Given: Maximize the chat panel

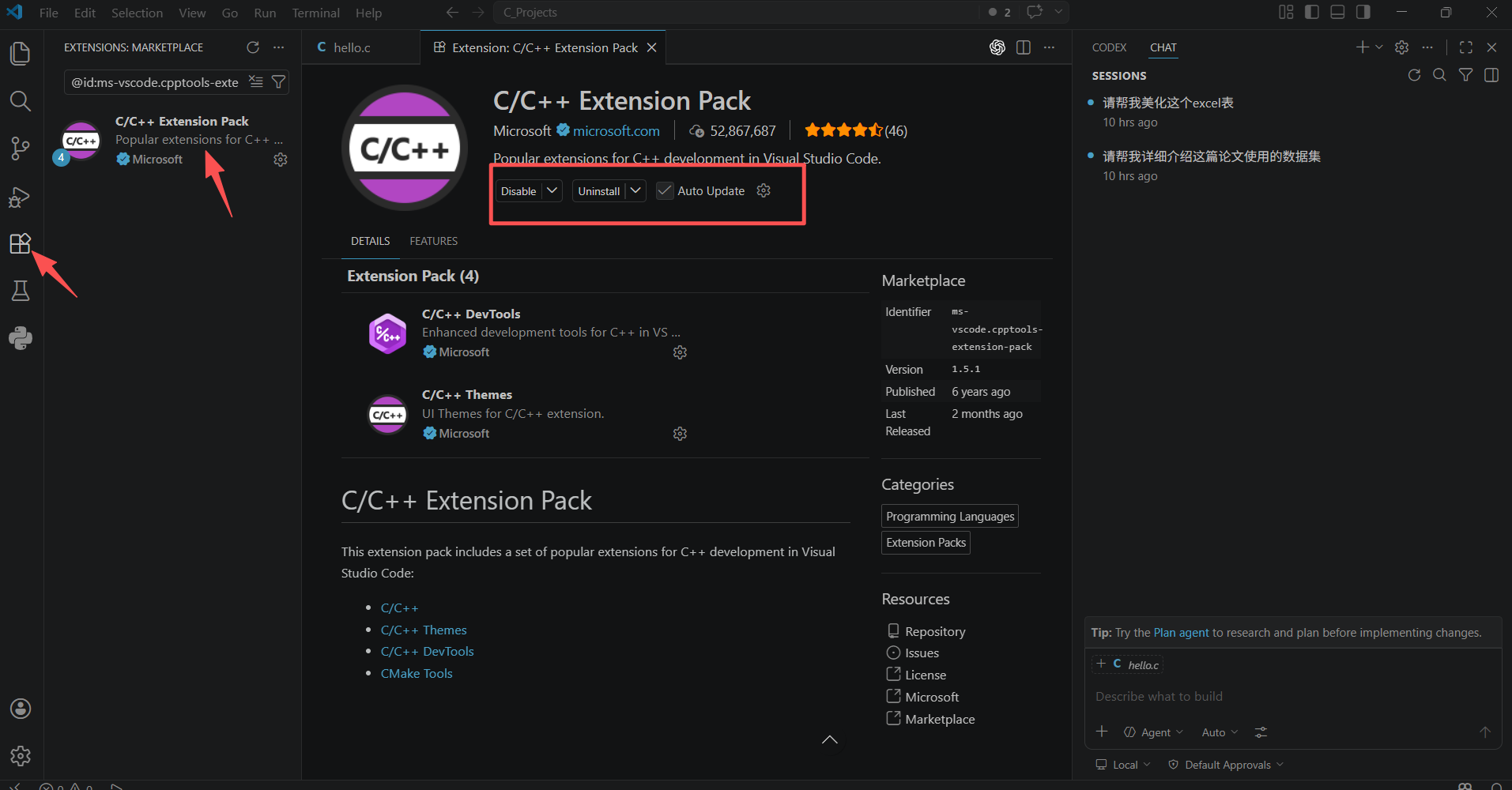Looking at the screenshot, I should point(1466,47).
